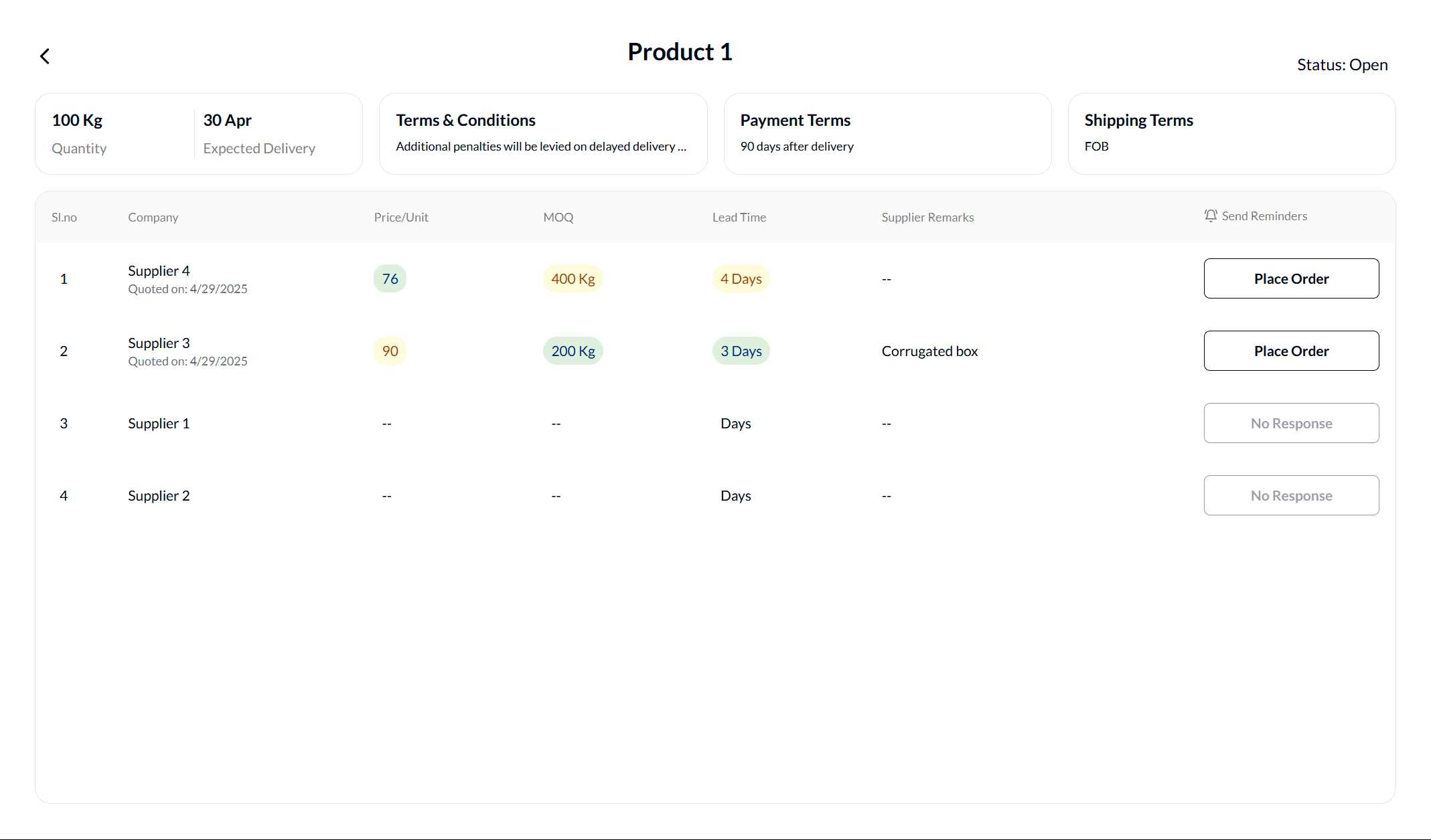
Task: Click the back arrow icon
Action: tap(45, 56)
